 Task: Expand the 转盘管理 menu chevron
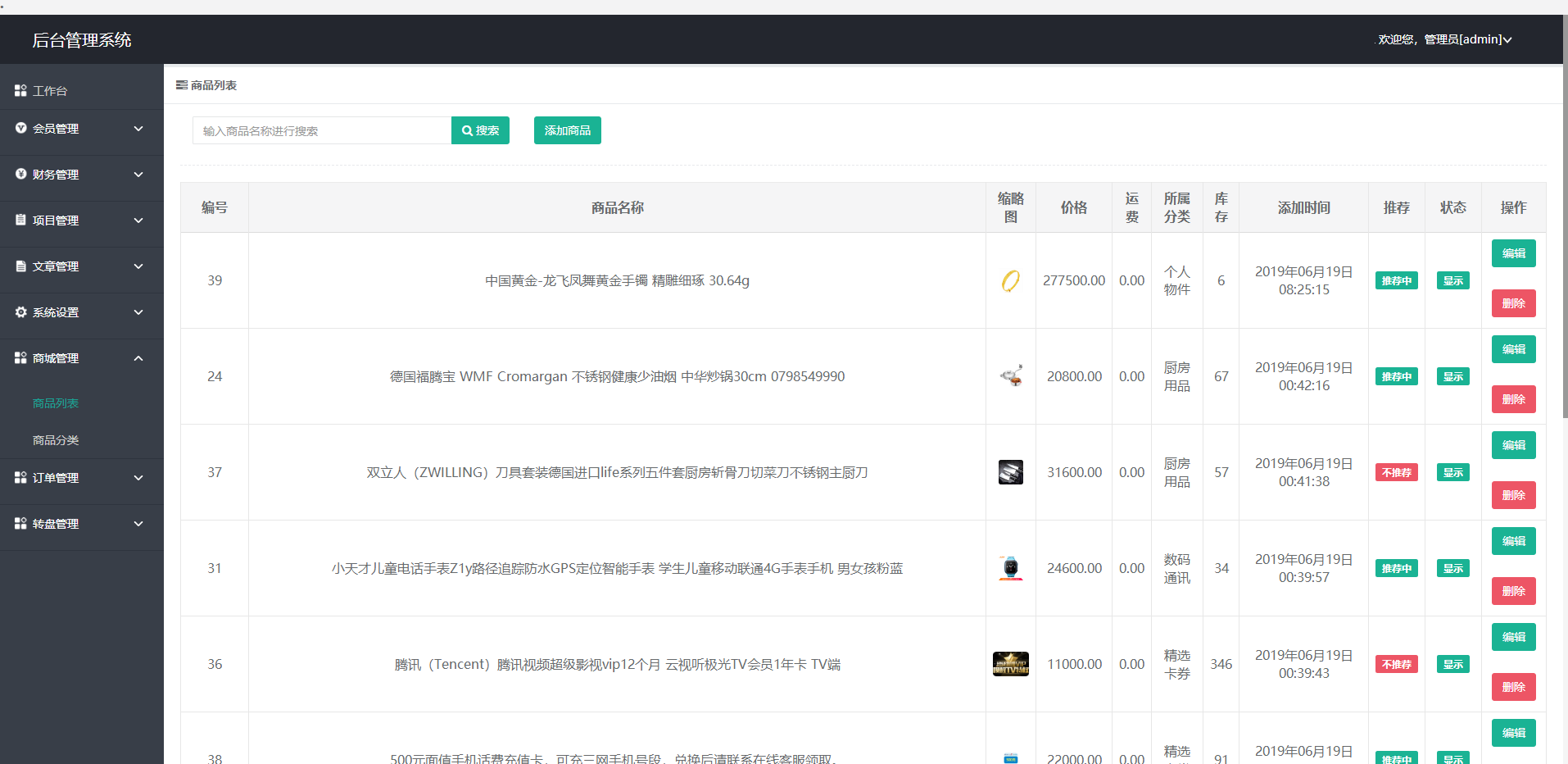[138, 524]
